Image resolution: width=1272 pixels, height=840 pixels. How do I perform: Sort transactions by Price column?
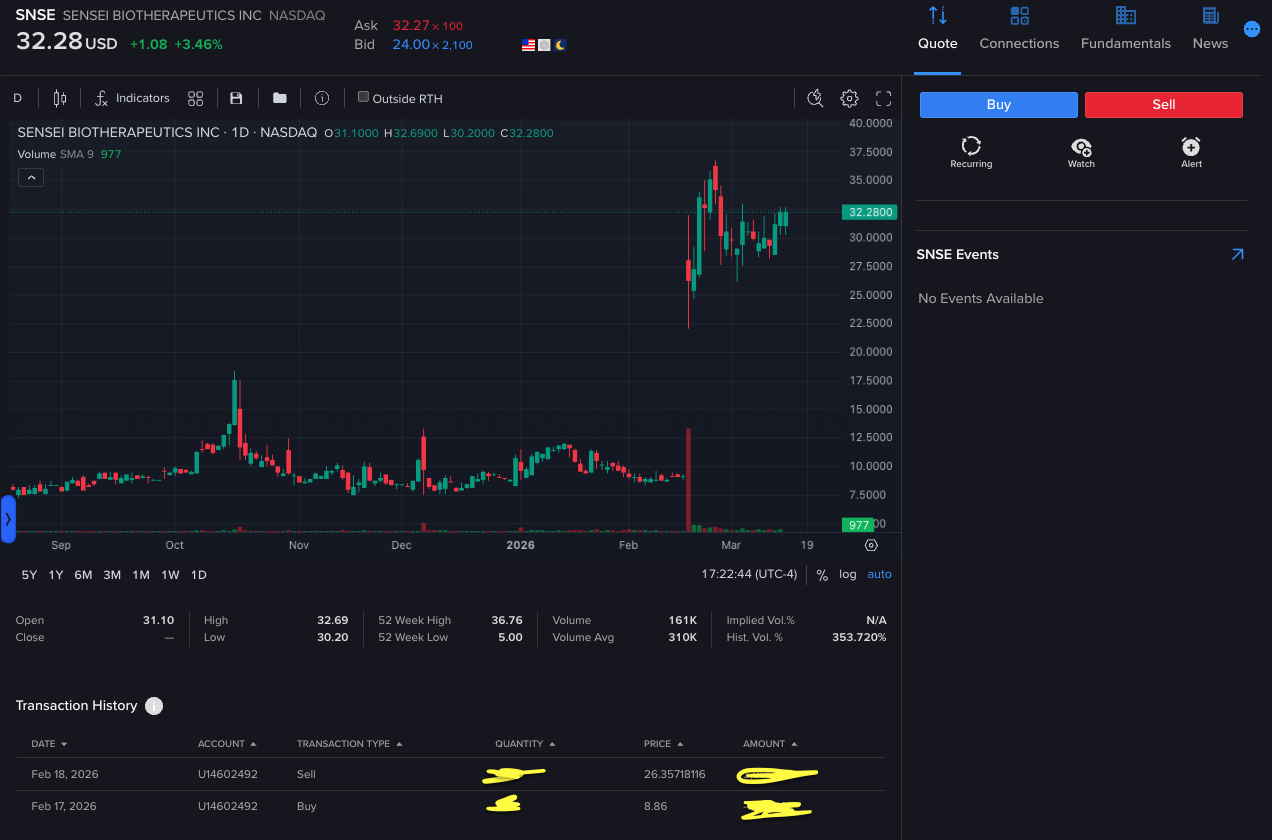(664, 744)
